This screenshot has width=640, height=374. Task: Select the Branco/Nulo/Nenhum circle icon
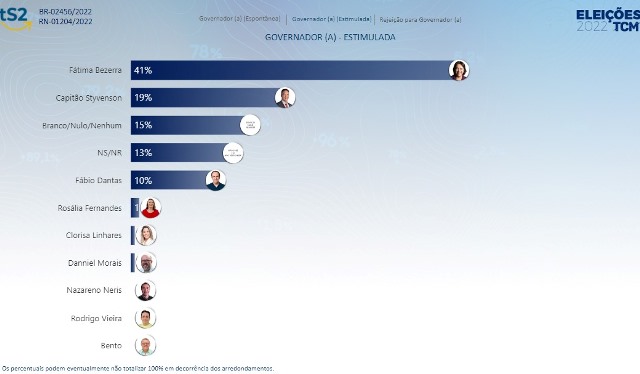click(250, 125)
